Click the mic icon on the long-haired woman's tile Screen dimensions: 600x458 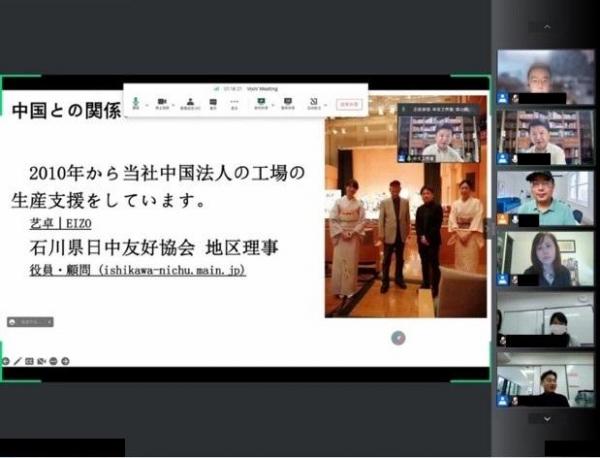click(515, 280)
